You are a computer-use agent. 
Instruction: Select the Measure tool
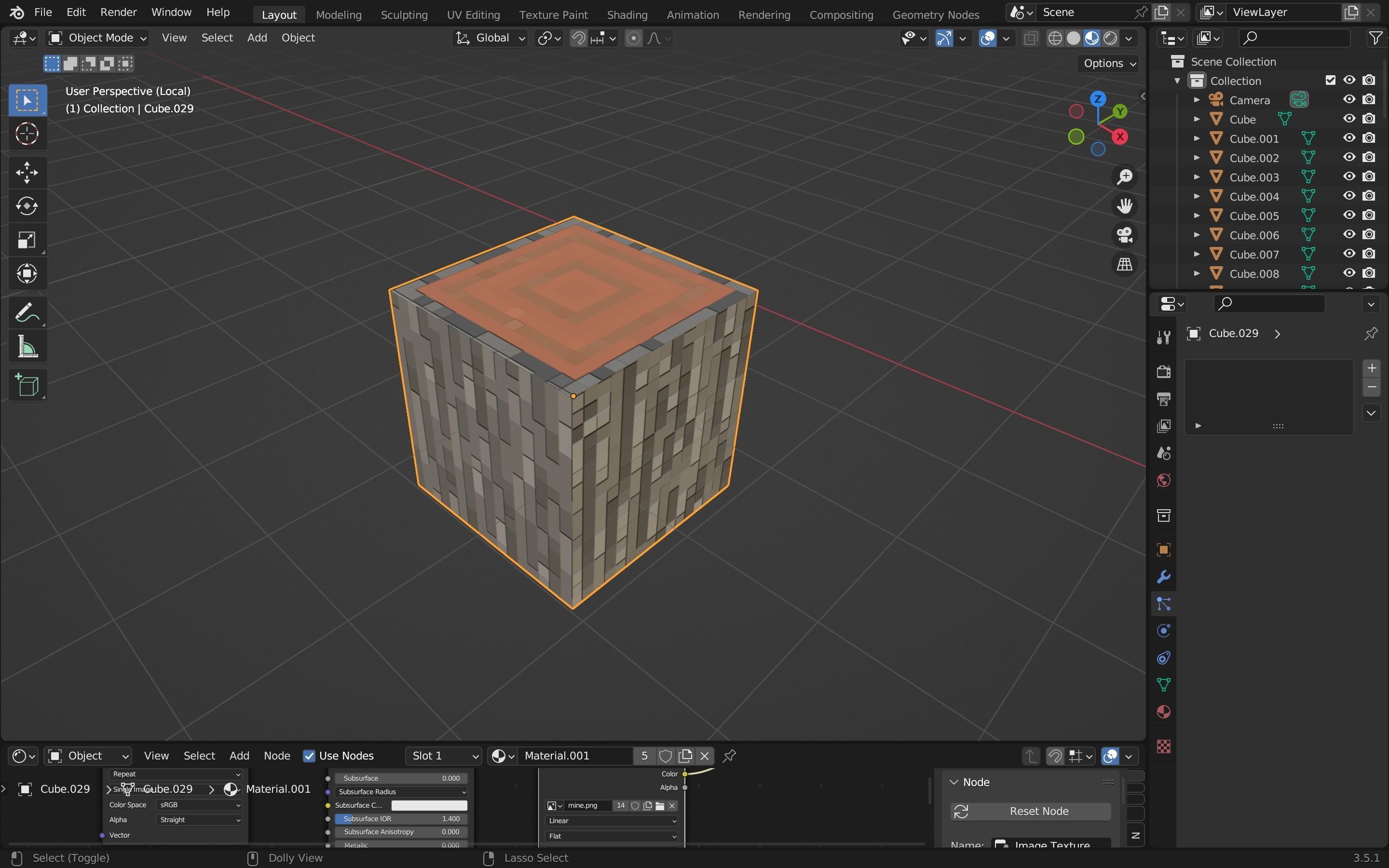(x=27, y=347)
